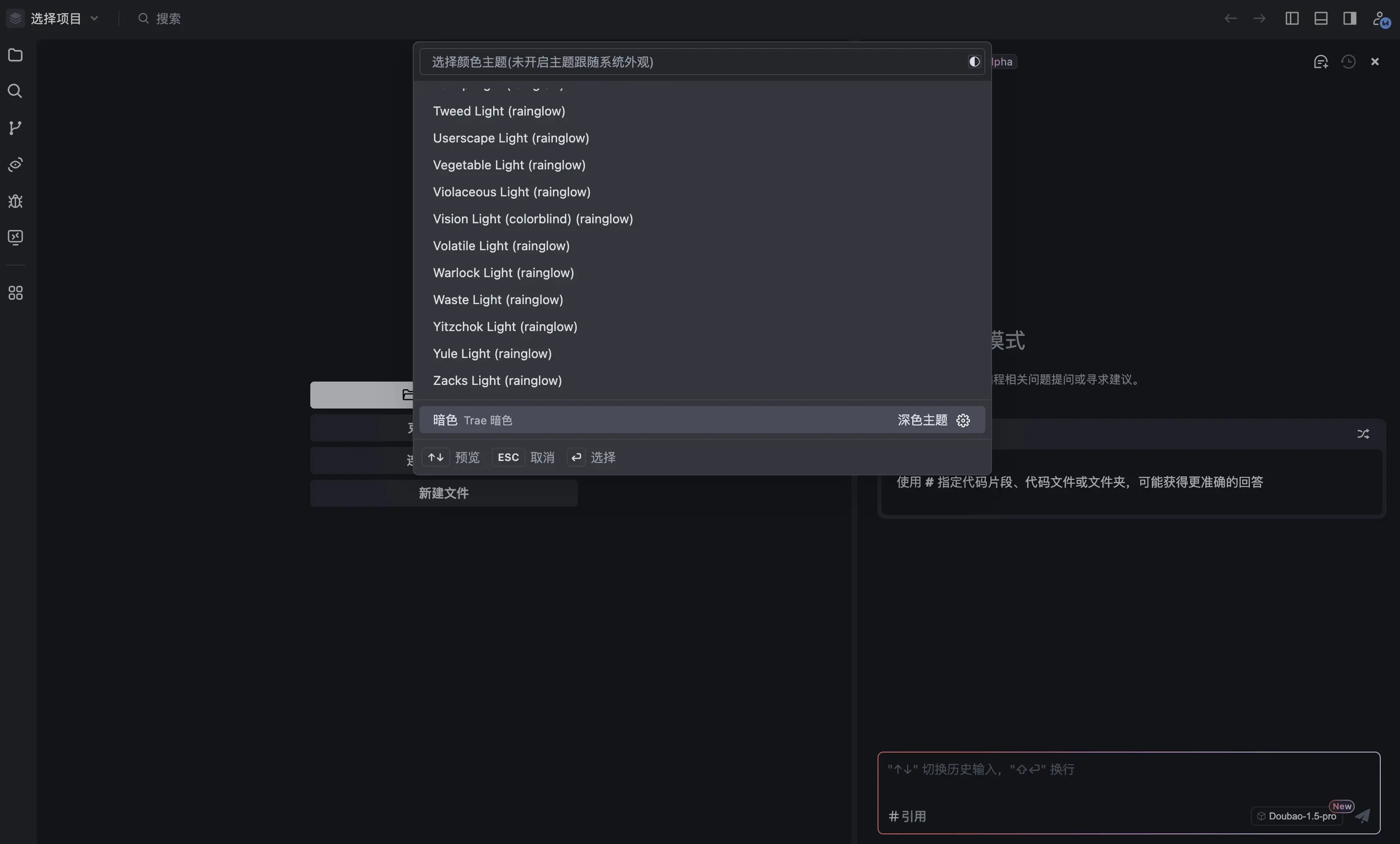Open the Doubao-1.5-pro model selector
Image resolution: width=1400 pixels, height=844 pixels.
1297,816
